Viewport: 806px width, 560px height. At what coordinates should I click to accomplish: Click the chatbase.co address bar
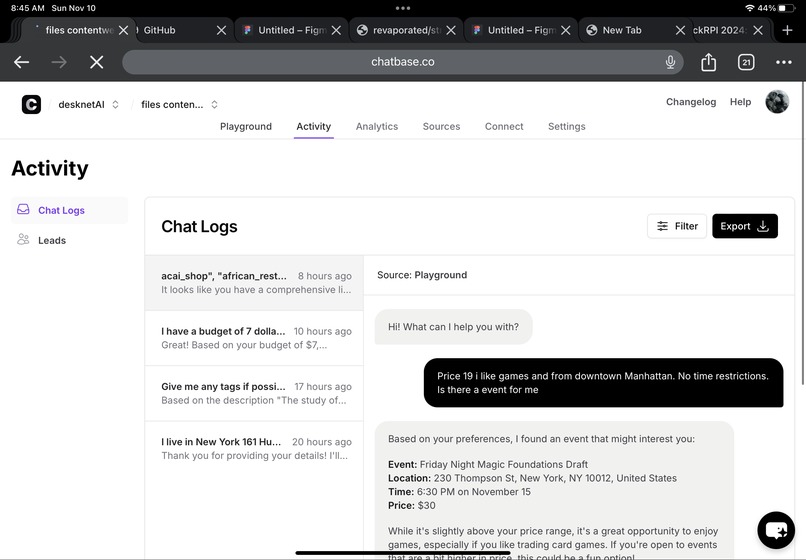click(402, 62)
